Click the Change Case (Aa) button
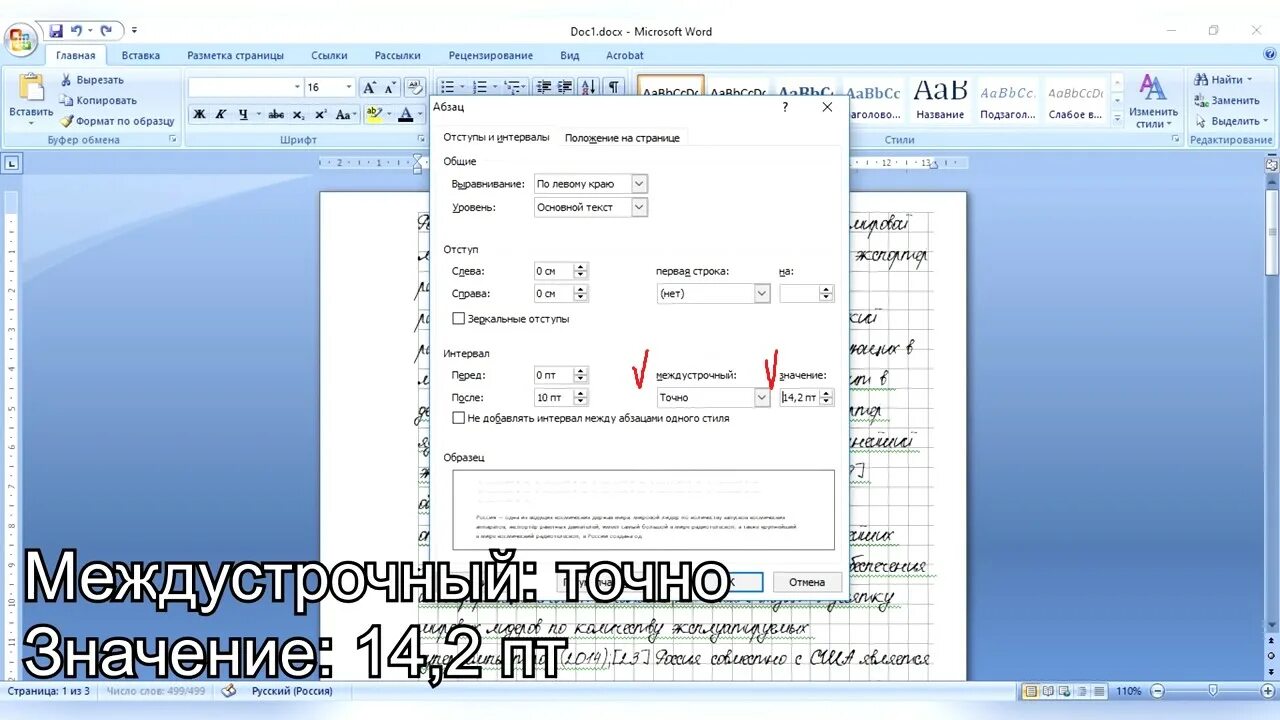 click(x=346, y=114)
